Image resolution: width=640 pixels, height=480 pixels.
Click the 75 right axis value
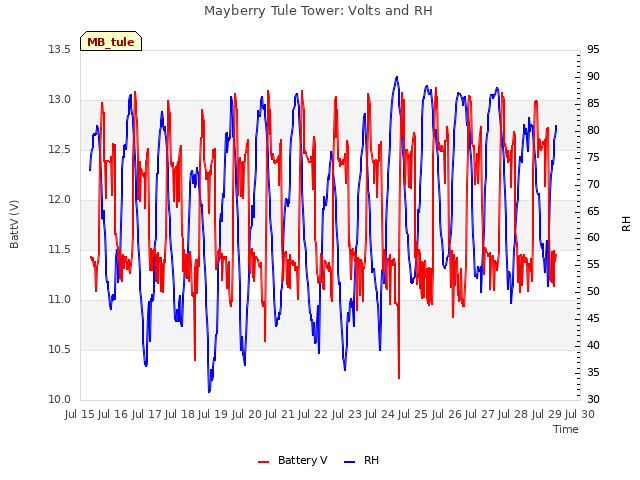[593, 158]
